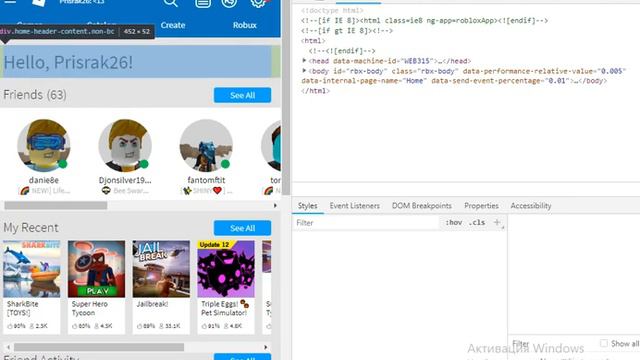Click the Djonsilver19... friend name
The image size is (640, 360).
click(x=125, y=180)
